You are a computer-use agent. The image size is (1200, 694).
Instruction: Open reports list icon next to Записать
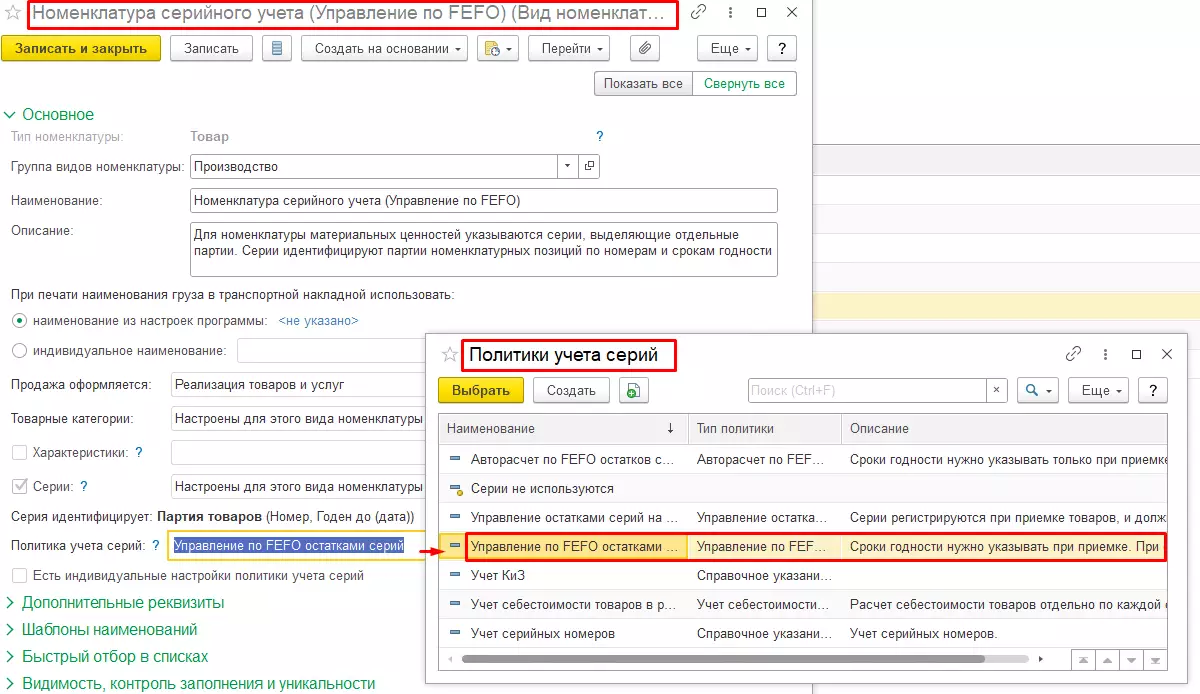277,48
